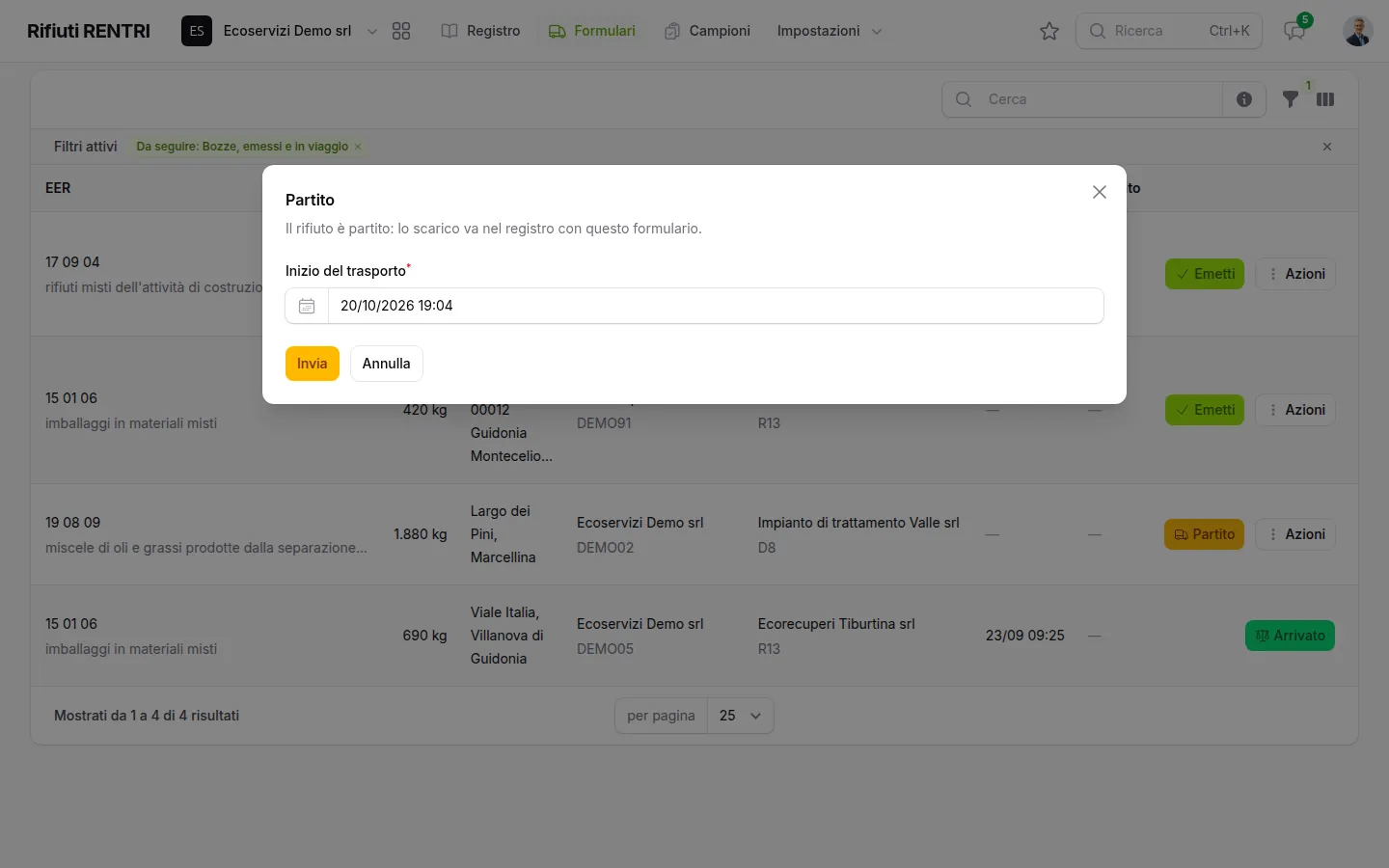Viewport: 1389px width, 868px height.
Task: Open Azioni for the 17 09 04 row
Action: (1295, 274)
